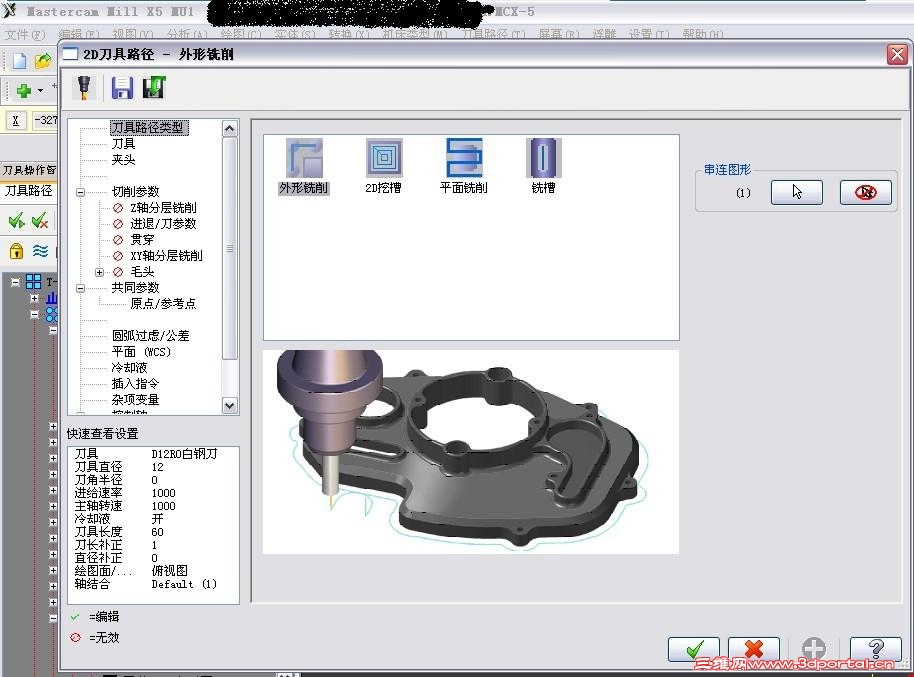Expand the 毛头 tree node
The width and height of the screenshot is (914, 677).
point(99,272)
